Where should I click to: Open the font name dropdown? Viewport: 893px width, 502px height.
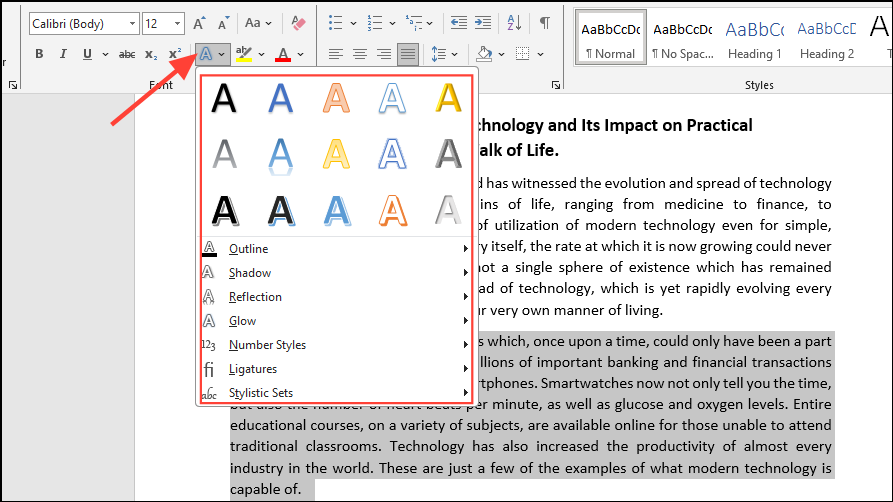[x=132, y=23]
